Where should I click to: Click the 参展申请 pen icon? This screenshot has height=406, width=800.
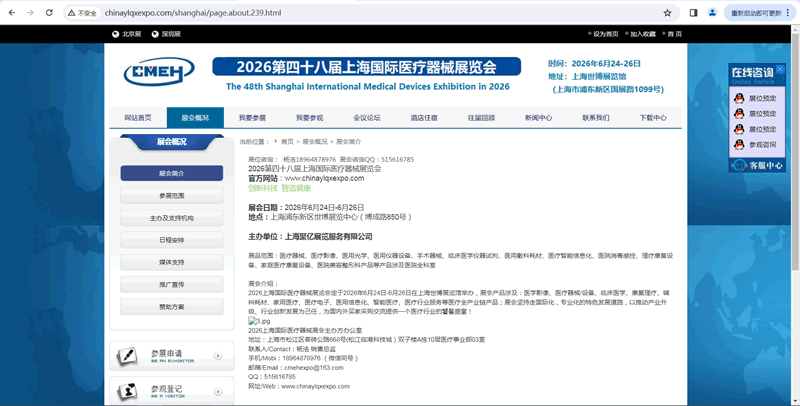pos(128,355)
